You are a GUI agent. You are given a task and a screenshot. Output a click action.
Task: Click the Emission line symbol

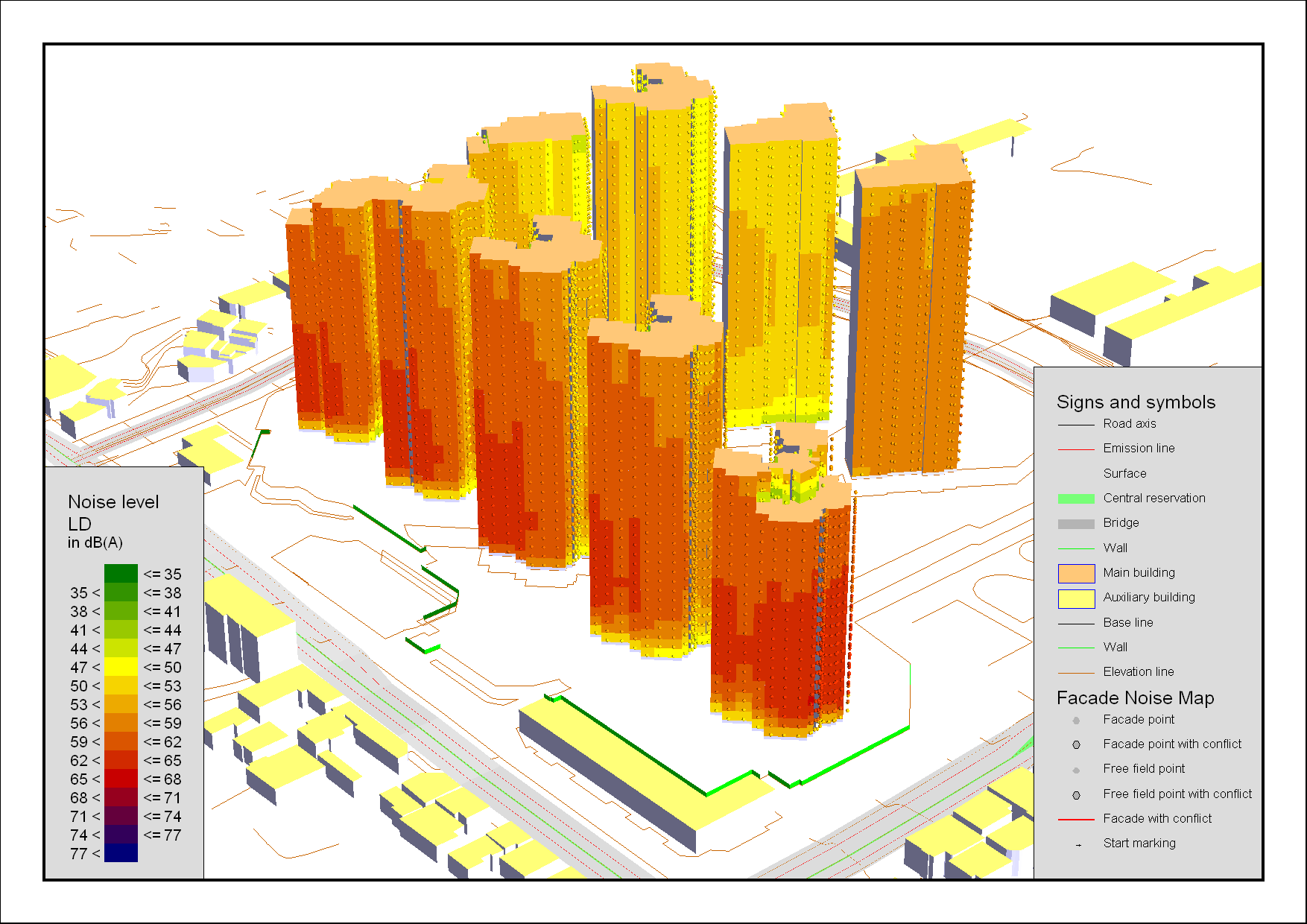pos(1076,449)
